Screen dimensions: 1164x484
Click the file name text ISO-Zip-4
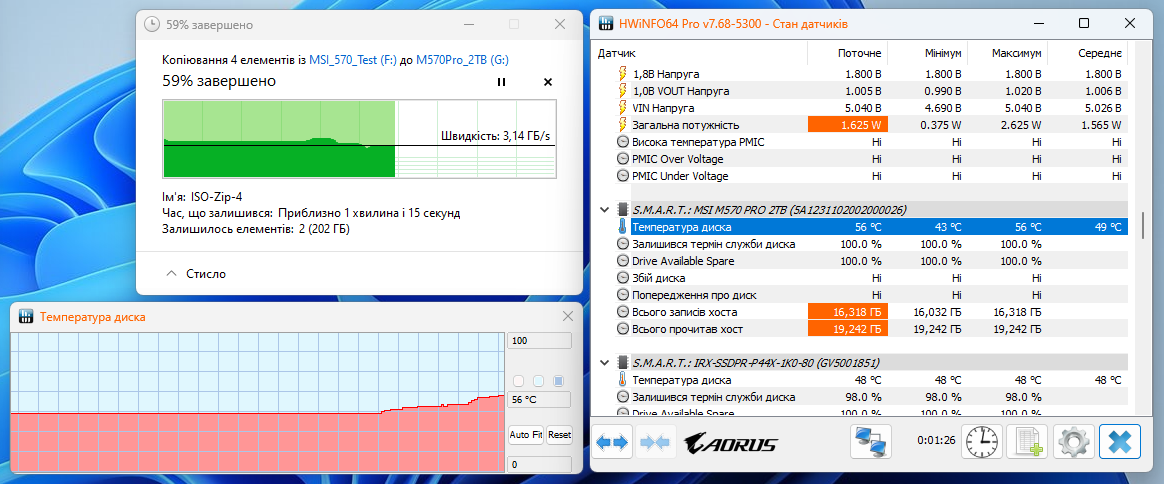tap(216, 197)
